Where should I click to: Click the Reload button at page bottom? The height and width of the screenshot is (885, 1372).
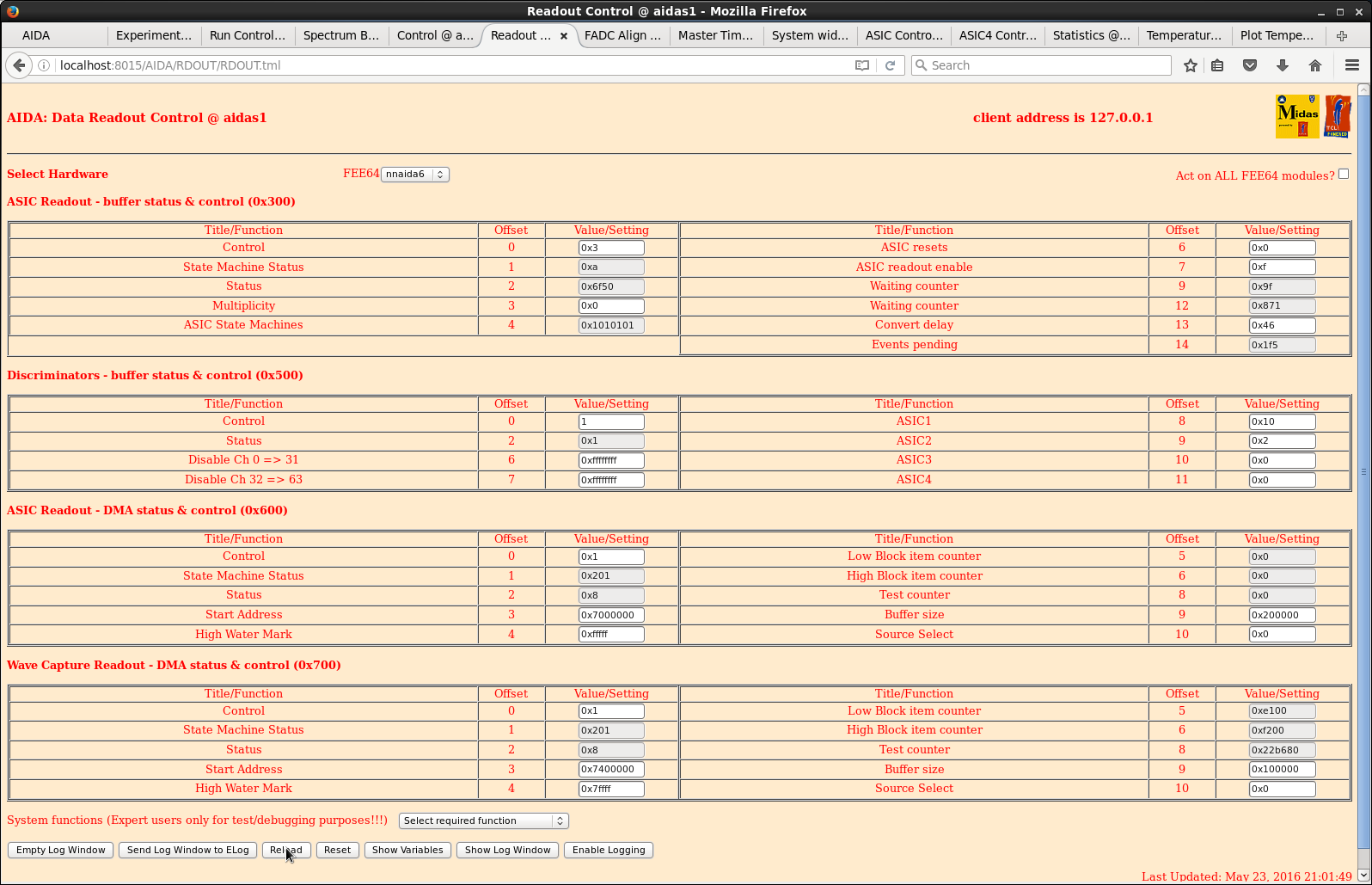point(286,850)
